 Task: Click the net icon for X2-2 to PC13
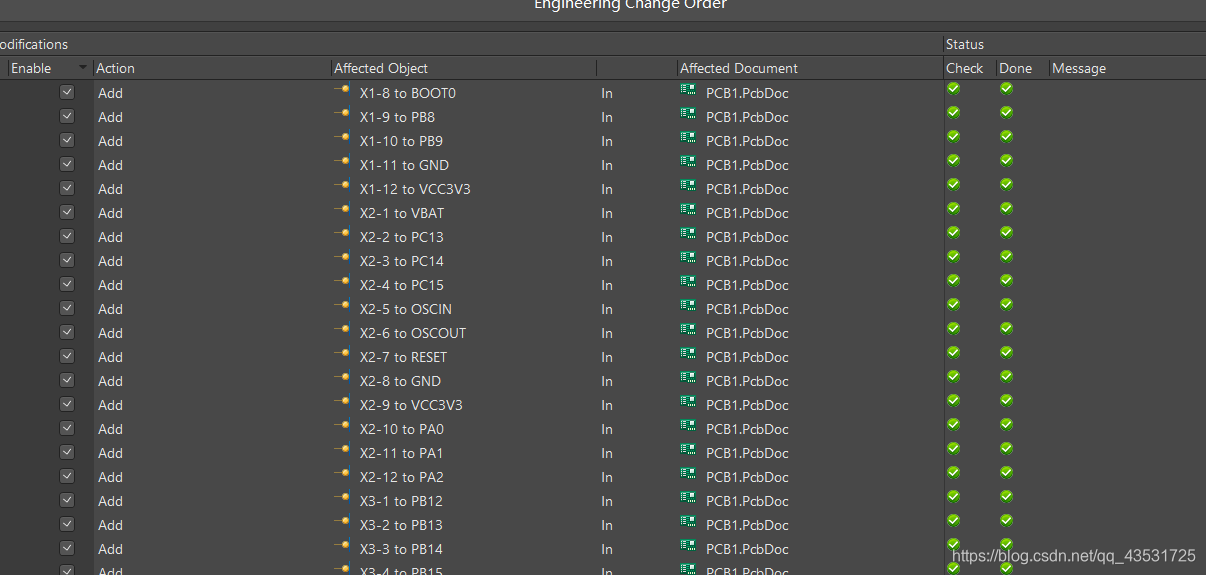click(342, 234)
